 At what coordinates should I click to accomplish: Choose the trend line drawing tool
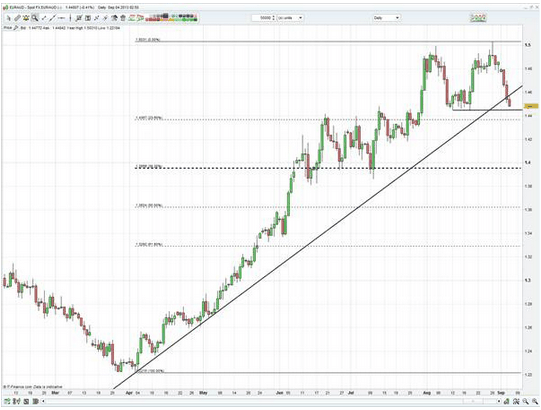pyautogui.click(x=52, y=18)
